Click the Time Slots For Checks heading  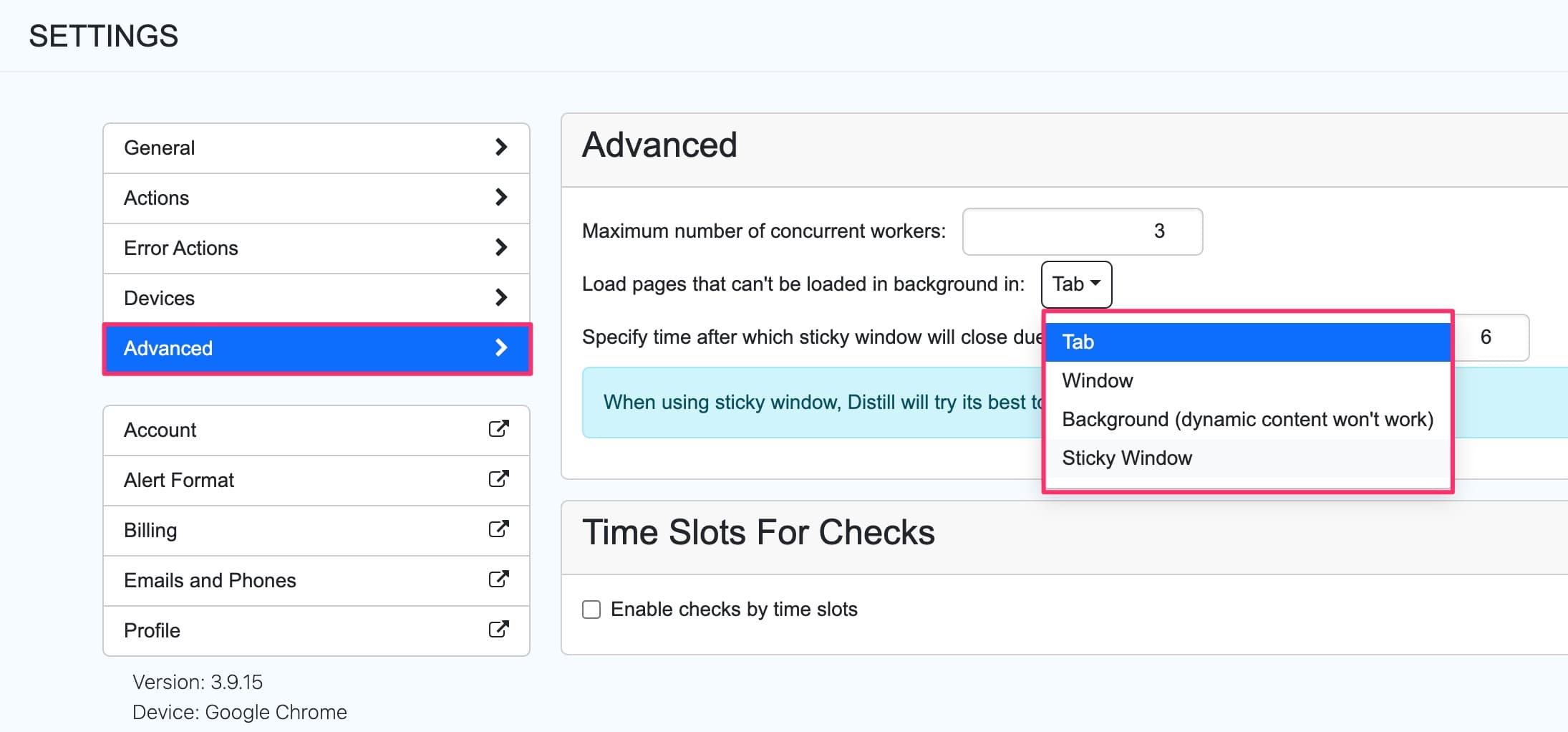click(759, 531)
